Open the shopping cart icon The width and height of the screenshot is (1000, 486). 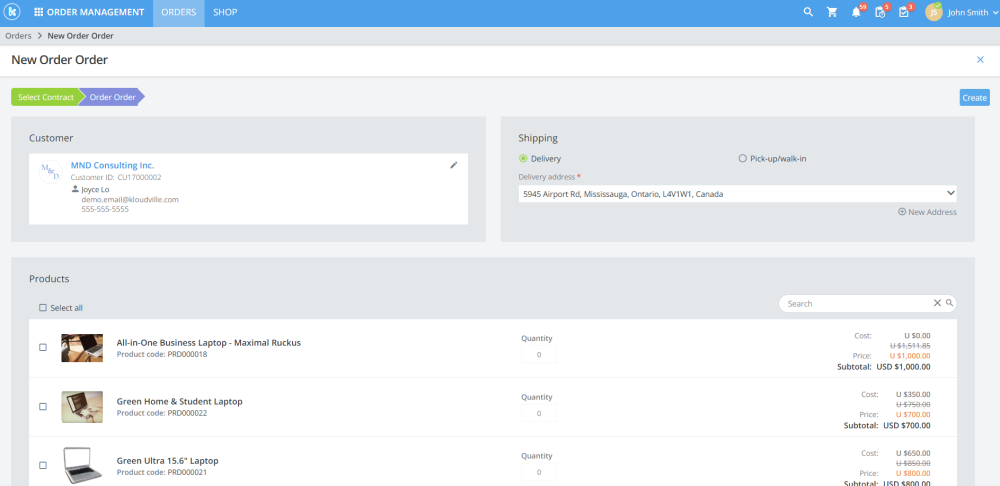(x=832, y=12)
